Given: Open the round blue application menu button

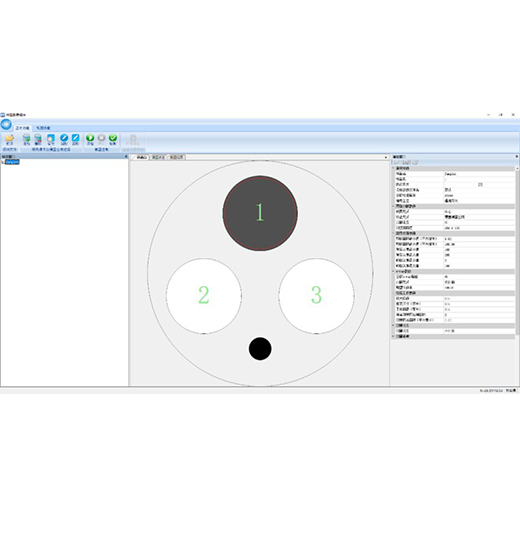Looking at the screenshot, I should (6, 124).
